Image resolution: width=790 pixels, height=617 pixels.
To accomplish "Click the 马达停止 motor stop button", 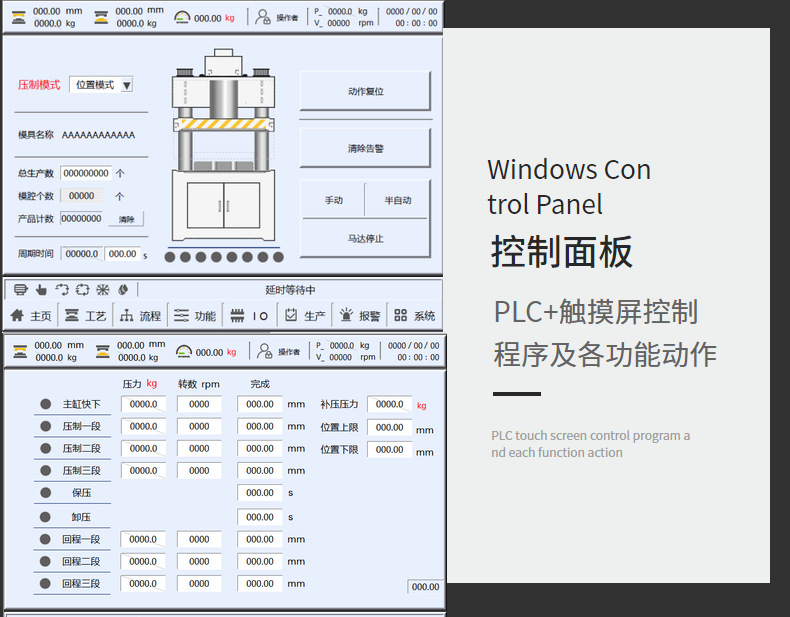I will coord(365,238).
